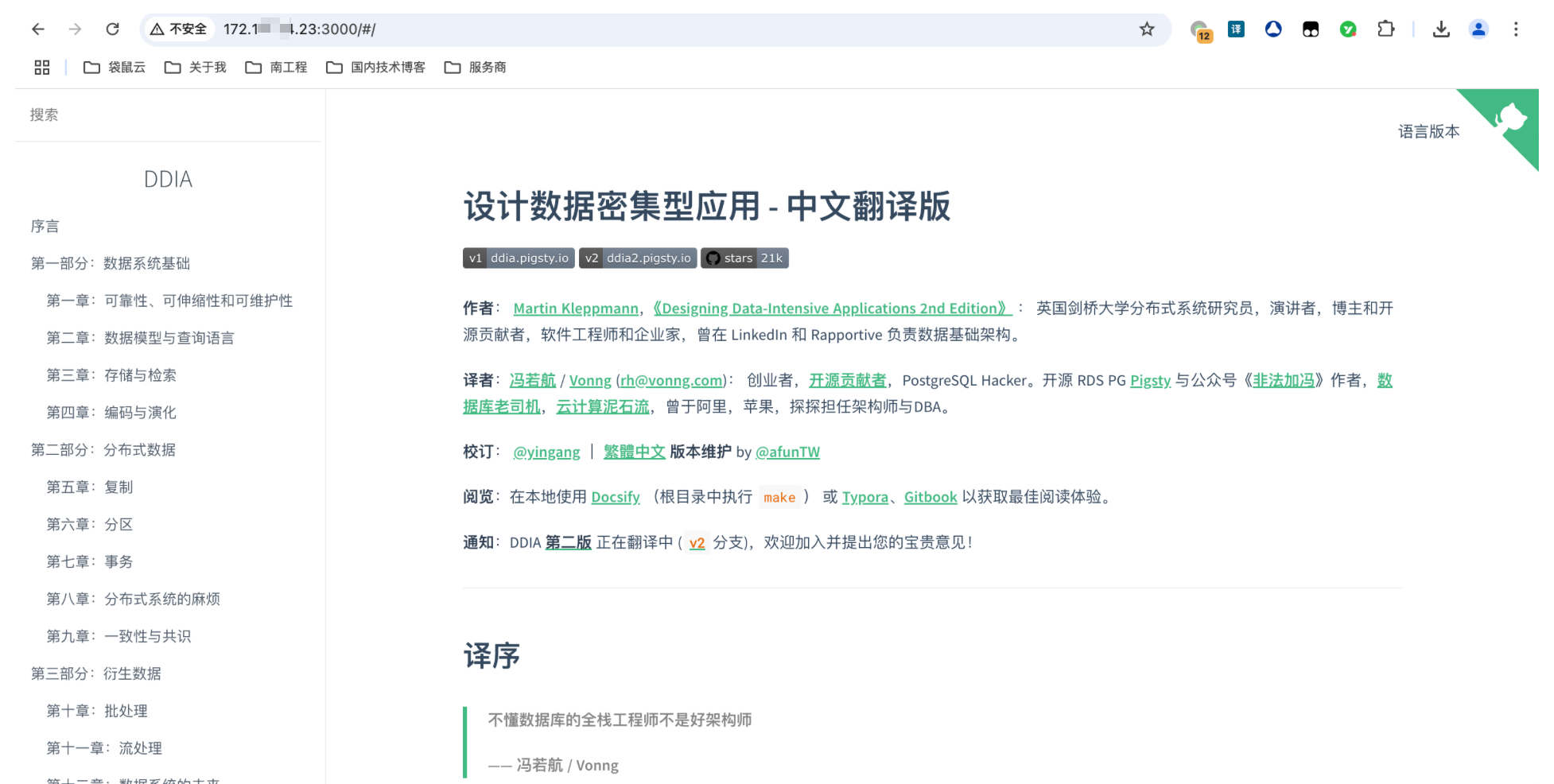This screenshot has width=1554, height=784.
Task: Open the Gitbook link
Action: 930,497
